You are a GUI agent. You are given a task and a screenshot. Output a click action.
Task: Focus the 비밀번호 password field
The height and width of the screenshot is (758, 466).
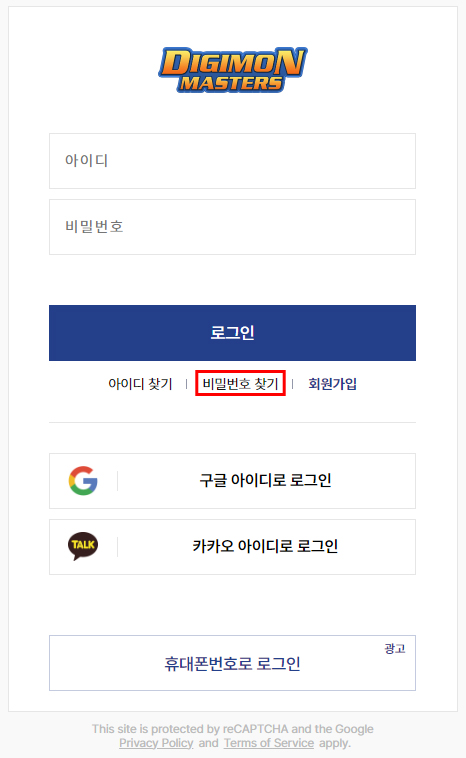click(x=233, y=227)
